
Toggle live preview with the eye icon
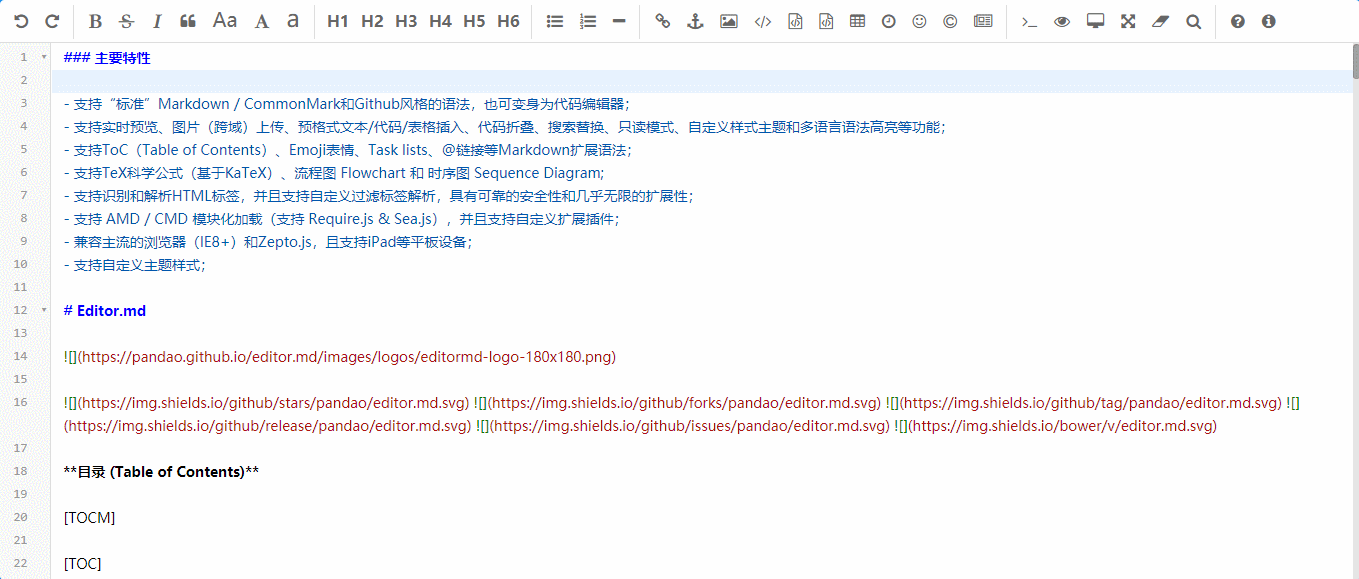pos(1061,20)
